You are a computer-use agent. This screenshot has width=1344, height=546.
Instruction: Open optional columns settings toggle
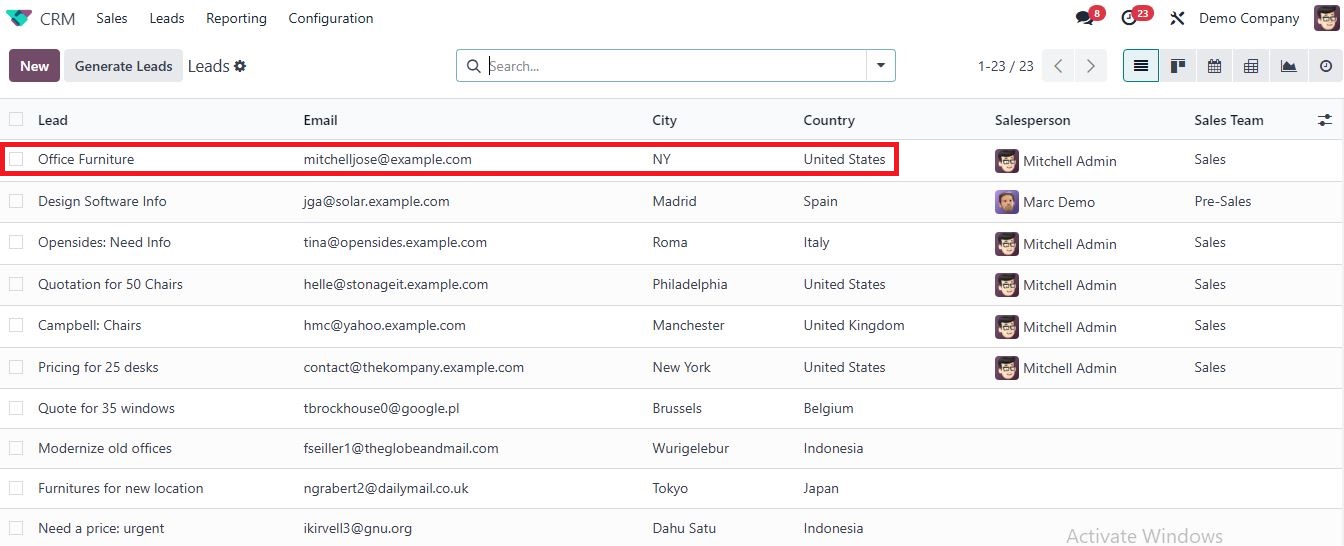(1324, 120)
